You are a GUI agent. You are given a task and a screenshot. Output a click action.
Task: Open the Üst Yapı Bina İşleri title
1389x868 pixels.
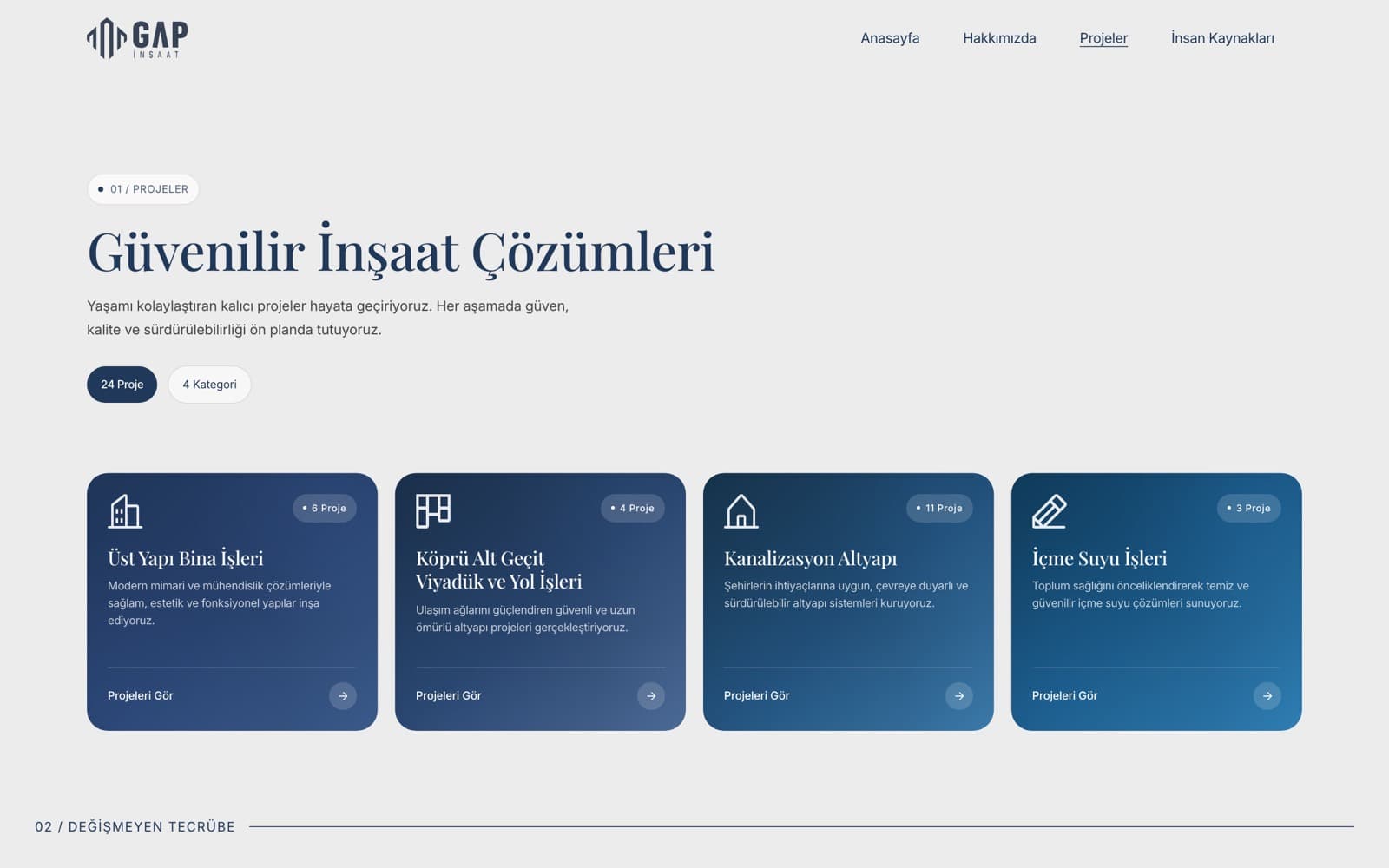(x=186, y=558)
